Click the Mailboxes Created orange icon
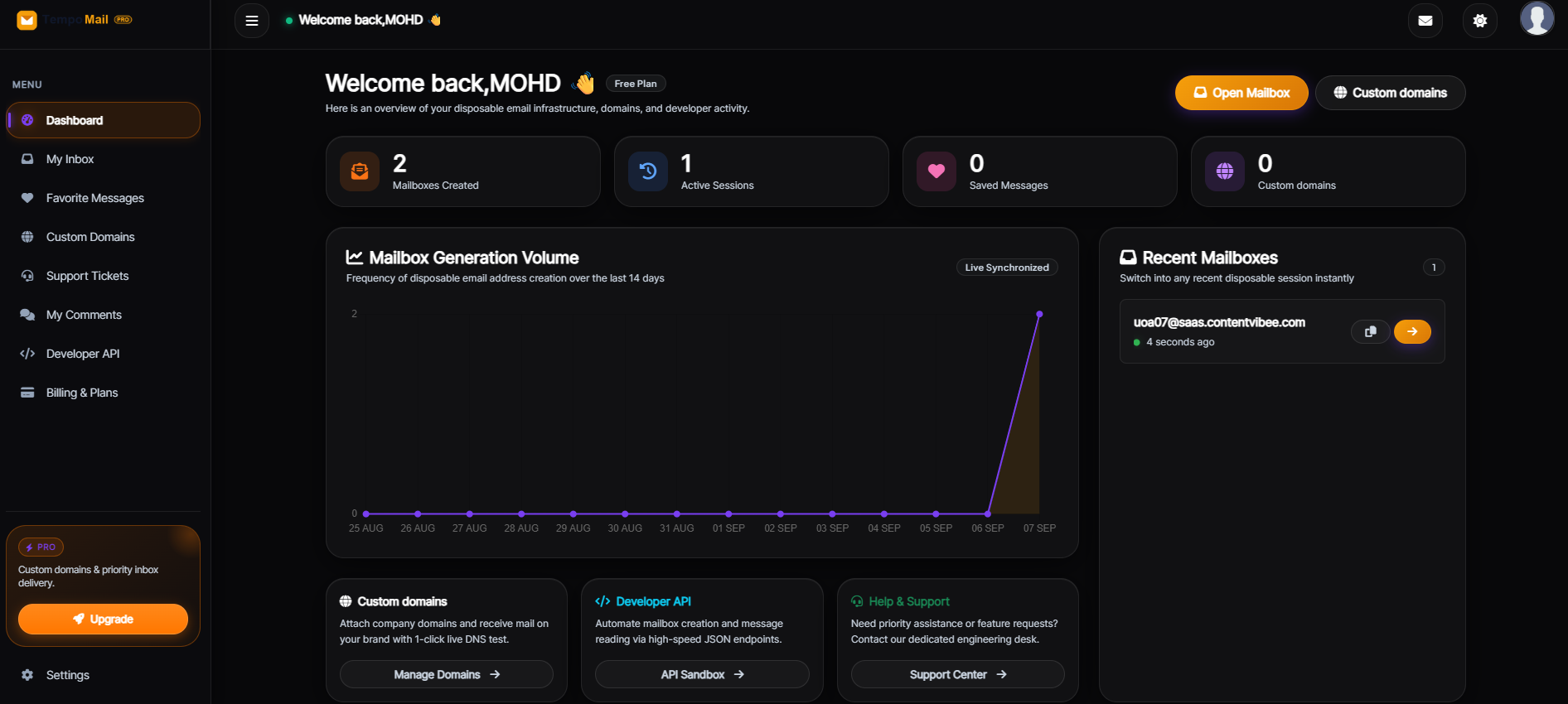This screenshot has height=704, width=1568. pos(360,171)
